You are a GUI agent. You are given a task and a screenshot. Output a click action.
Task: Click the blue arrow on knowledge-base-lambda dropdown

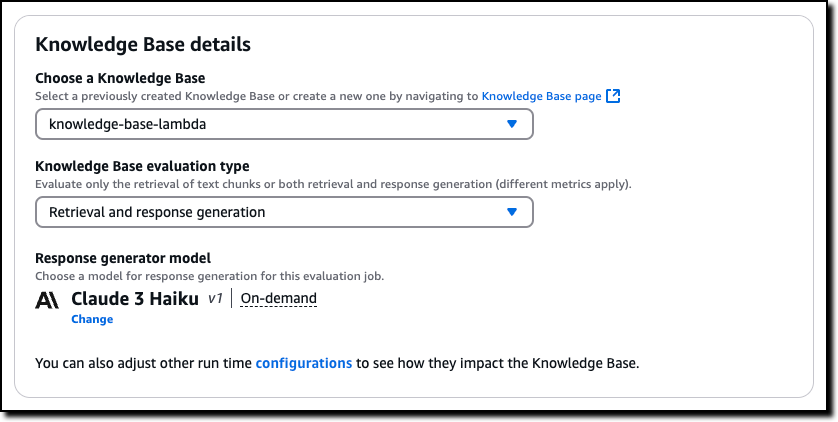tap(512, 124)
